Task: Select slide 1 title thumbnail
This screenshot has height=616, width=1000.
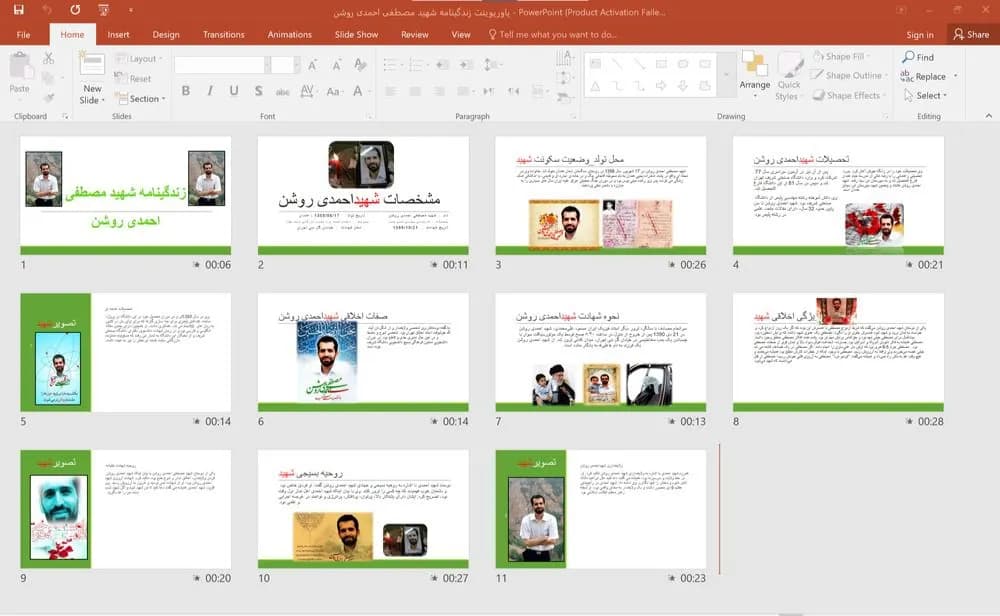Action: coord(126,195)
